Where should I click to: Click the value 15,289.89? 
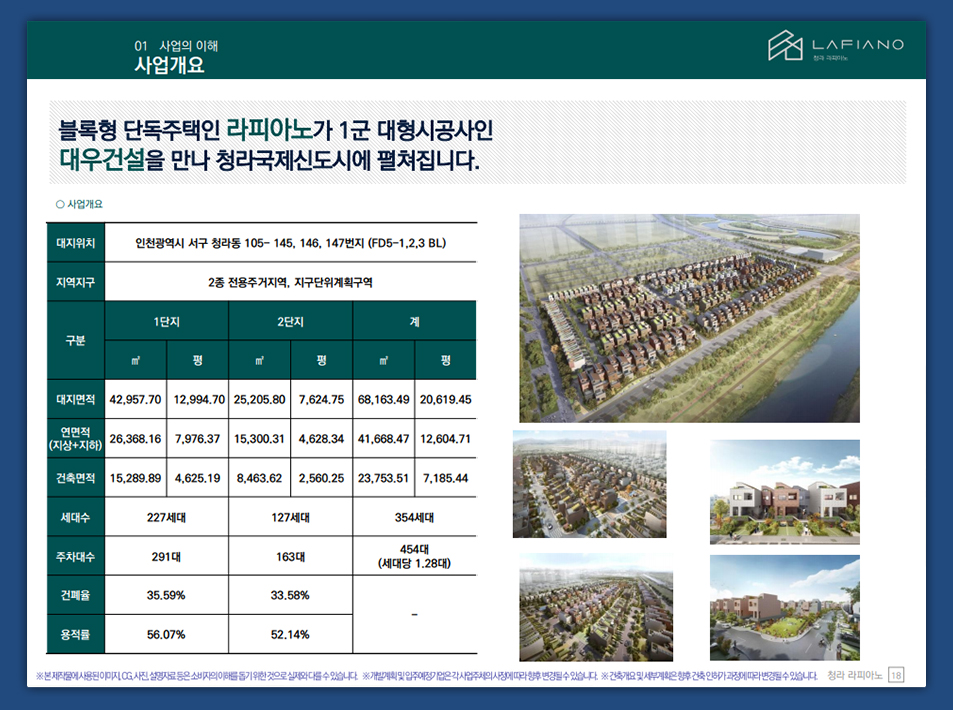click(136, 478)
